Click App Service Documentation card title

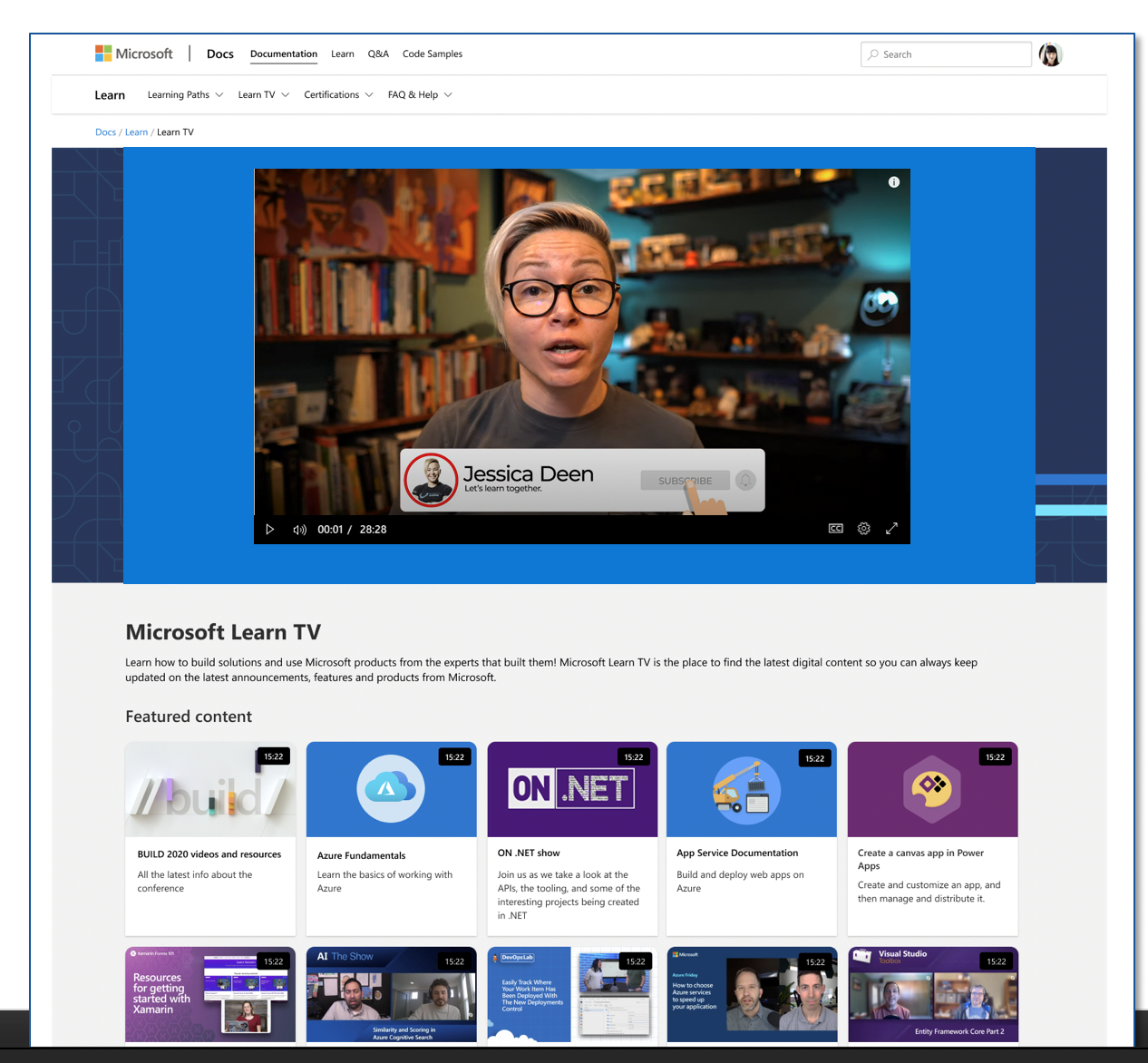click(737, 853)
